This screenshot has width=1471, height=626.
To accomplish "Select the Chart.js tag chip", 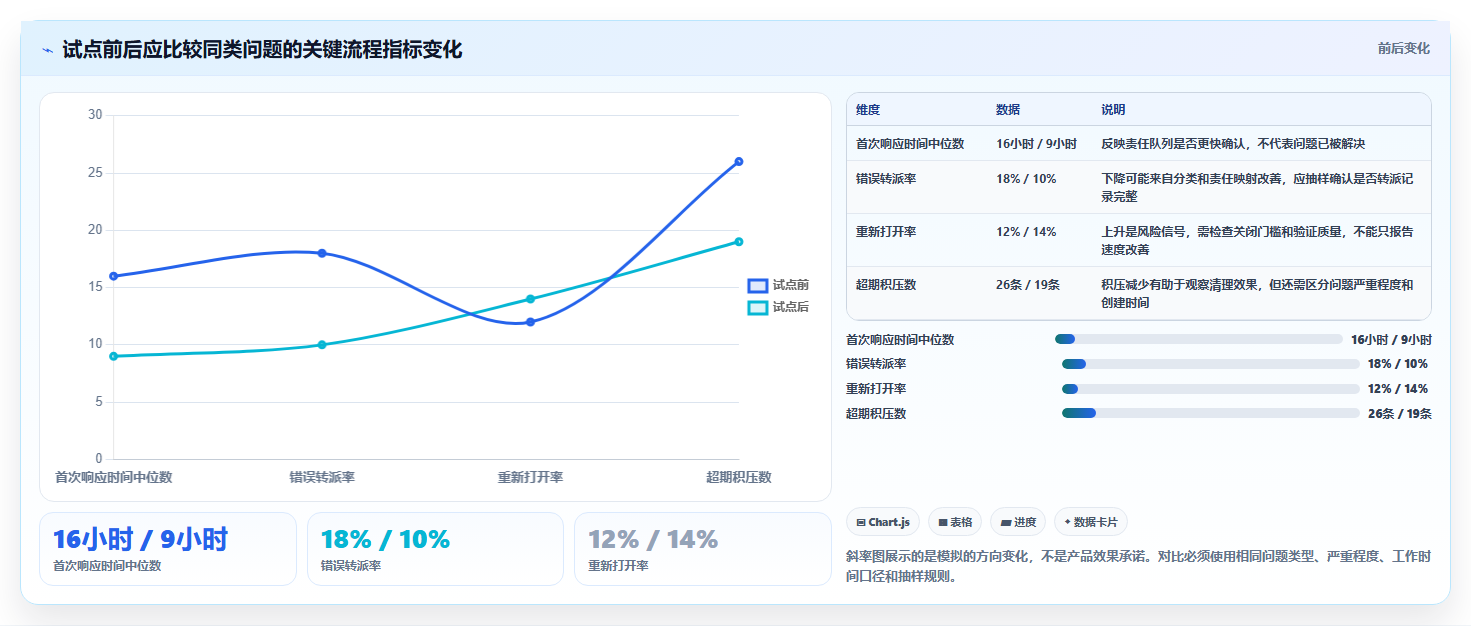I will (883, 522).
